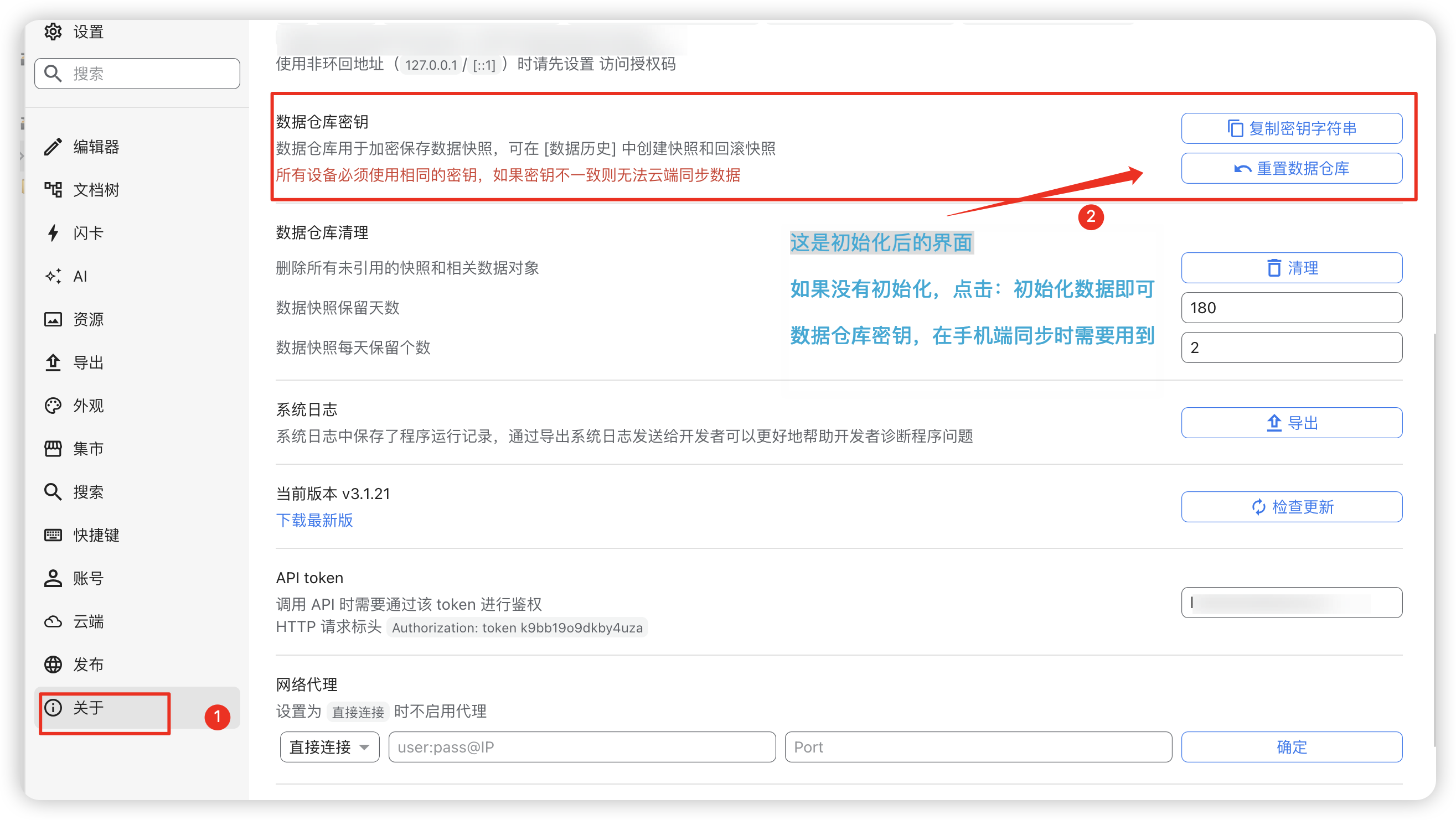Click the upload icon on system log 导出
Viewport: 1456px width, 820px height.
point(1274,422)
